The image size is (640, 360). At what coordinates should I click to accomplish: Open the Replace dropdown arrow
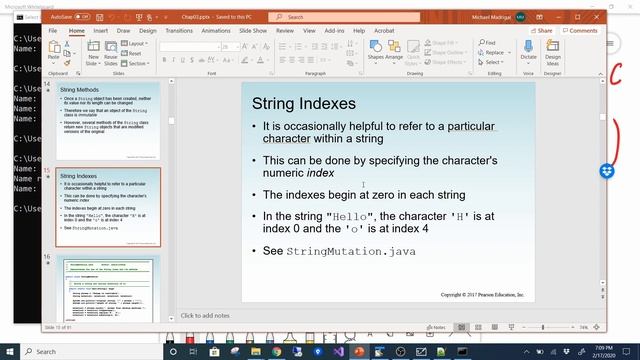(509, 53)
